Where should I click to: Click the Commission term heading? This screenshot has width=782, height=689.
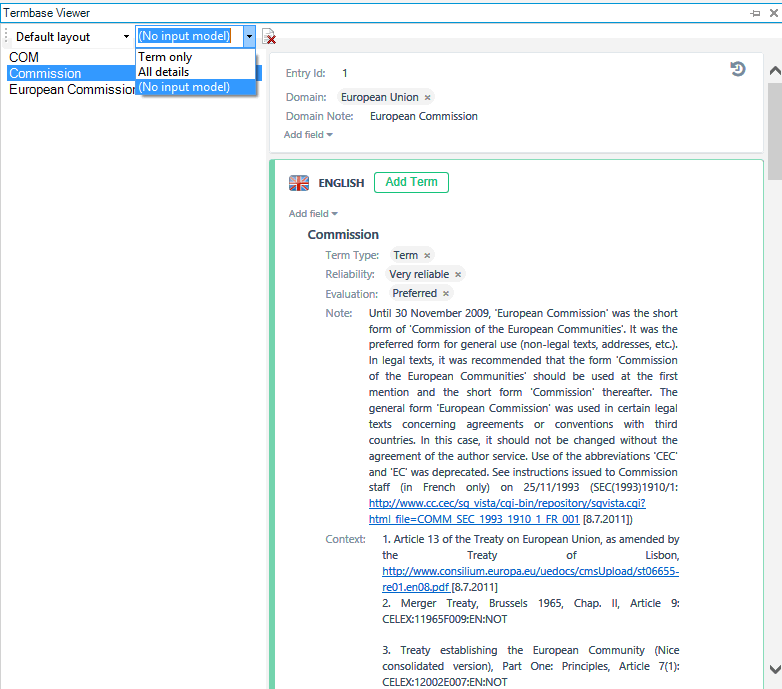coord(343,235)
